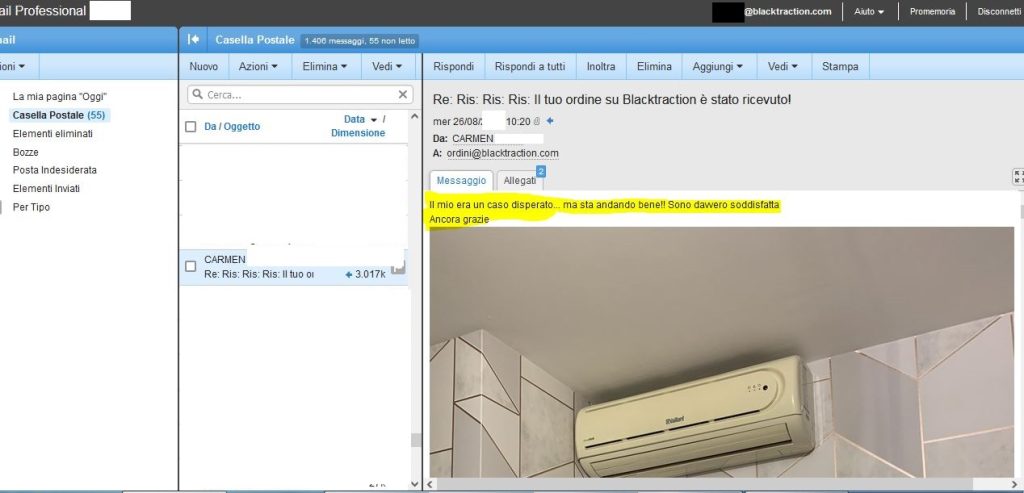Open the Azioni dropdown menu
Screen dimensions: 1024x493
(259, 67)
